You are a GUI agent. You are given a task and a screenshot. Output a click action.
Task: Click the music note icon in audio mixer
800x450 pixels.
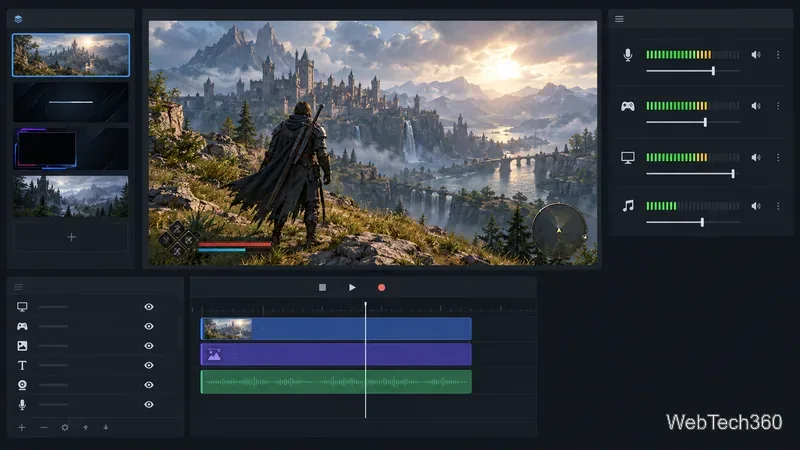pos(628,206)
